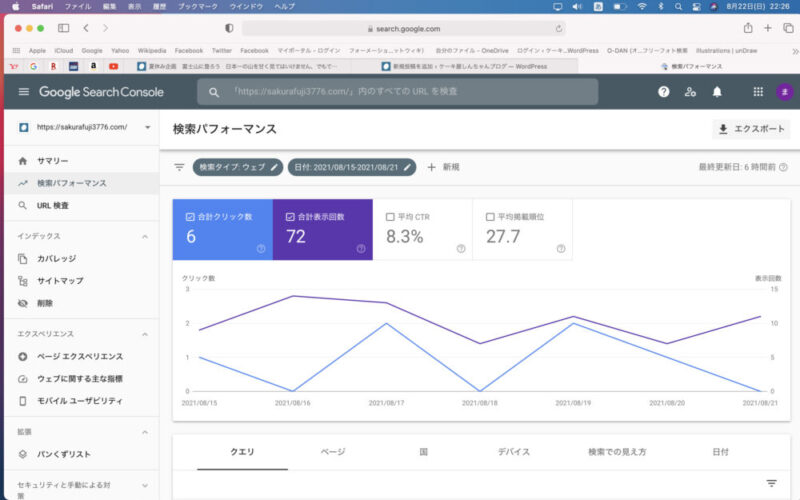Open the purple account avatar
Viewport: 800px width, 500px height.
click(x=785, y=92)
